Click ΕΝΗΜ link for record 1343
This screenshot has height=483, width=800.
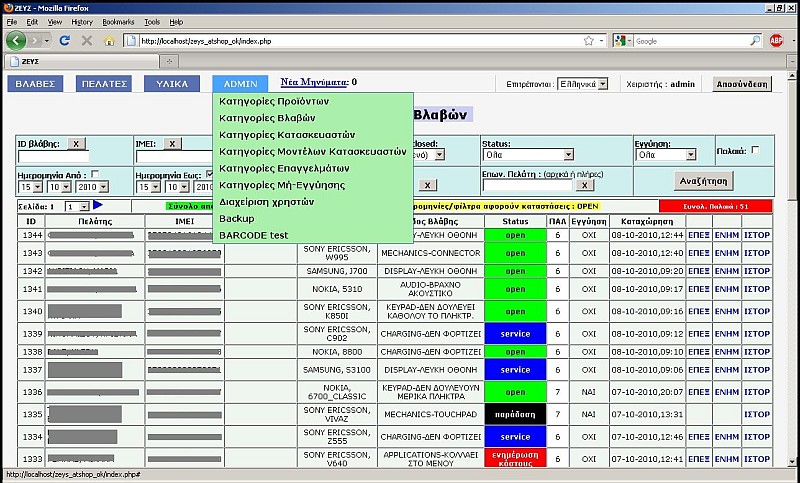click(727, 253)
